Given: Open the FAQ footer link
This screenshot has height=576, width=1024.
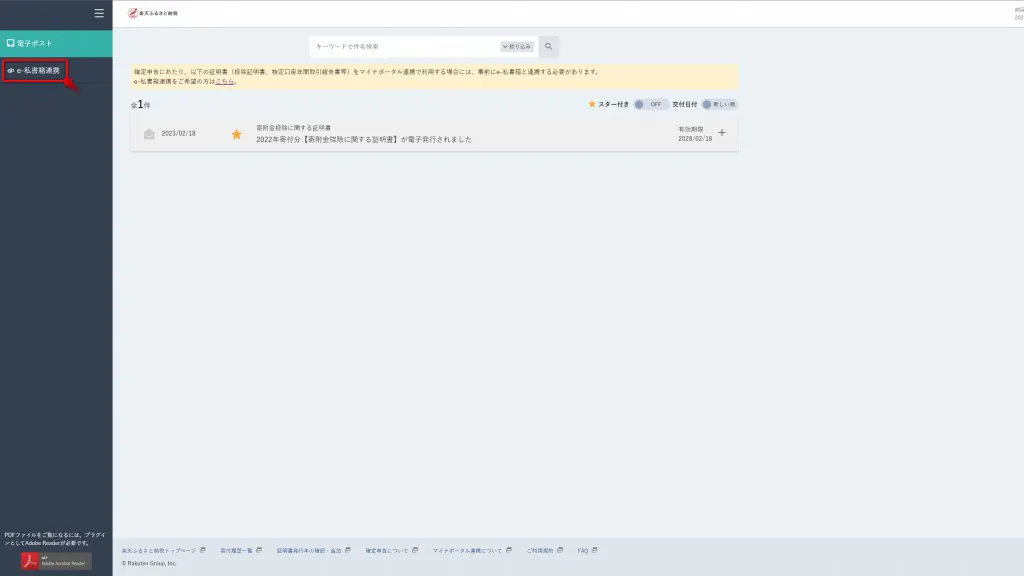Looking at the screenshot, I should pyautogui.click(x=583, y=550).
